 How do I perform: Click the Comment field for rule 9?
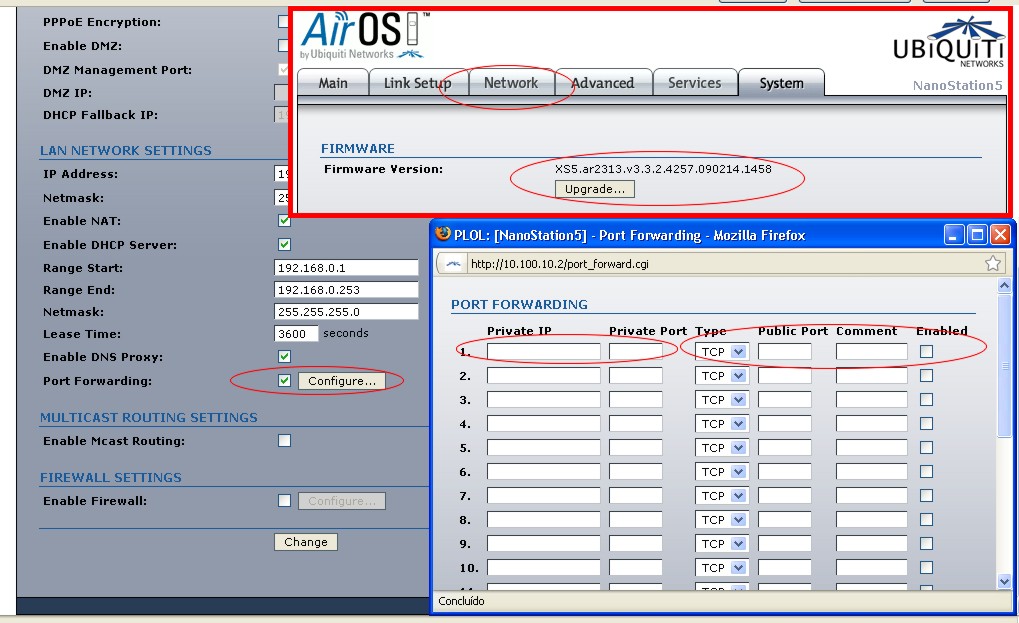871,544
